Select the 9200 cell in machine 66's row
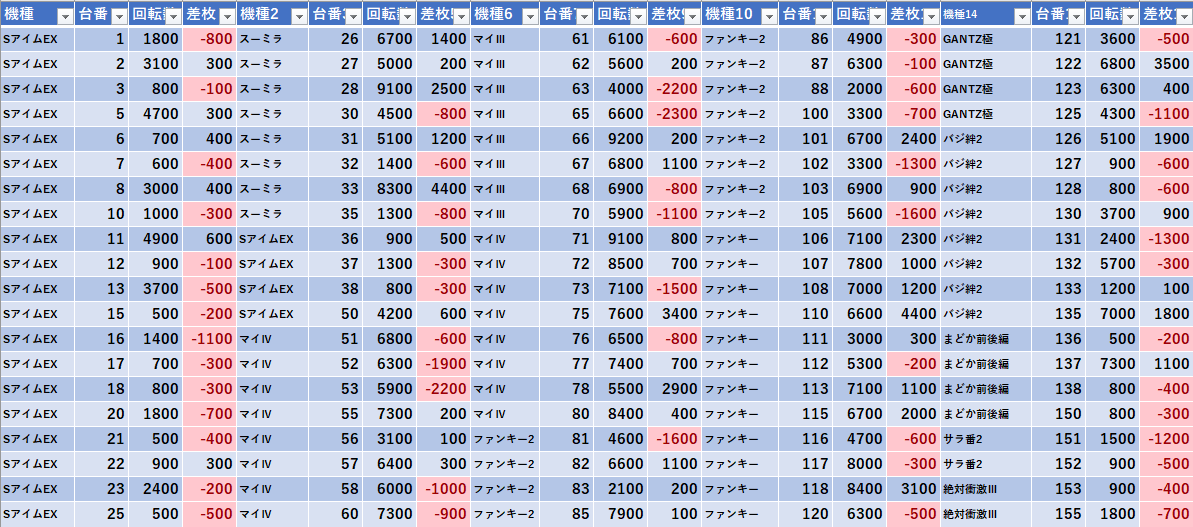This screenshot has height=527, width=1193. [620, 139]
